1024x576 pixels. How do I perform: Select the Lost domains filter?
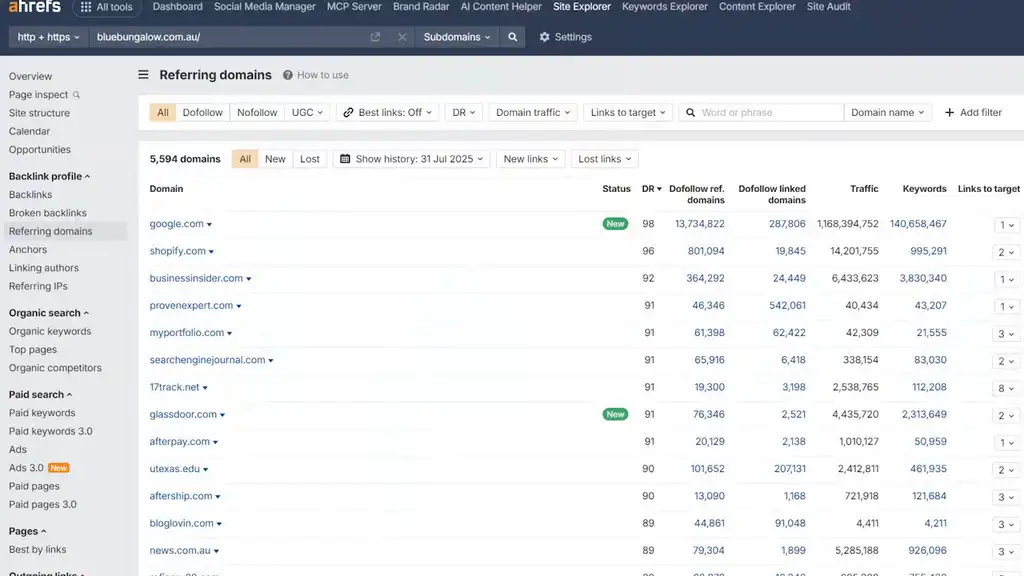pos(310,159)
